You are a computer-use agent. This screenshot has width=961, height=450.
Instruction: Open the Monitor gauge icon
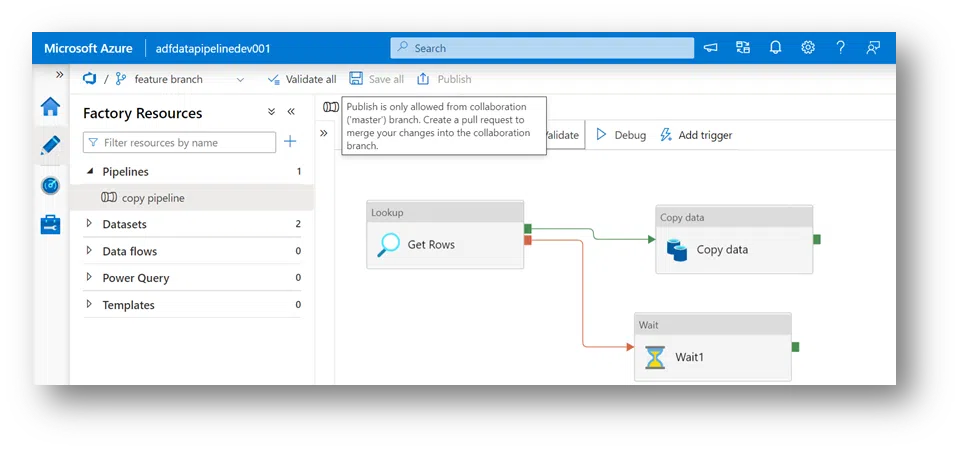[x=50, y=185]
